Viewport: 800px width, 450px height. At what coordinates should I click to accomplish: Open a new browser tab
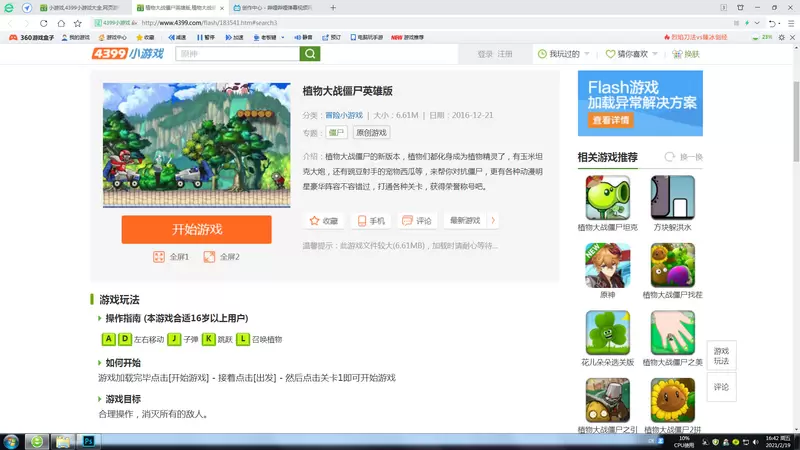[x=333, y=8]
